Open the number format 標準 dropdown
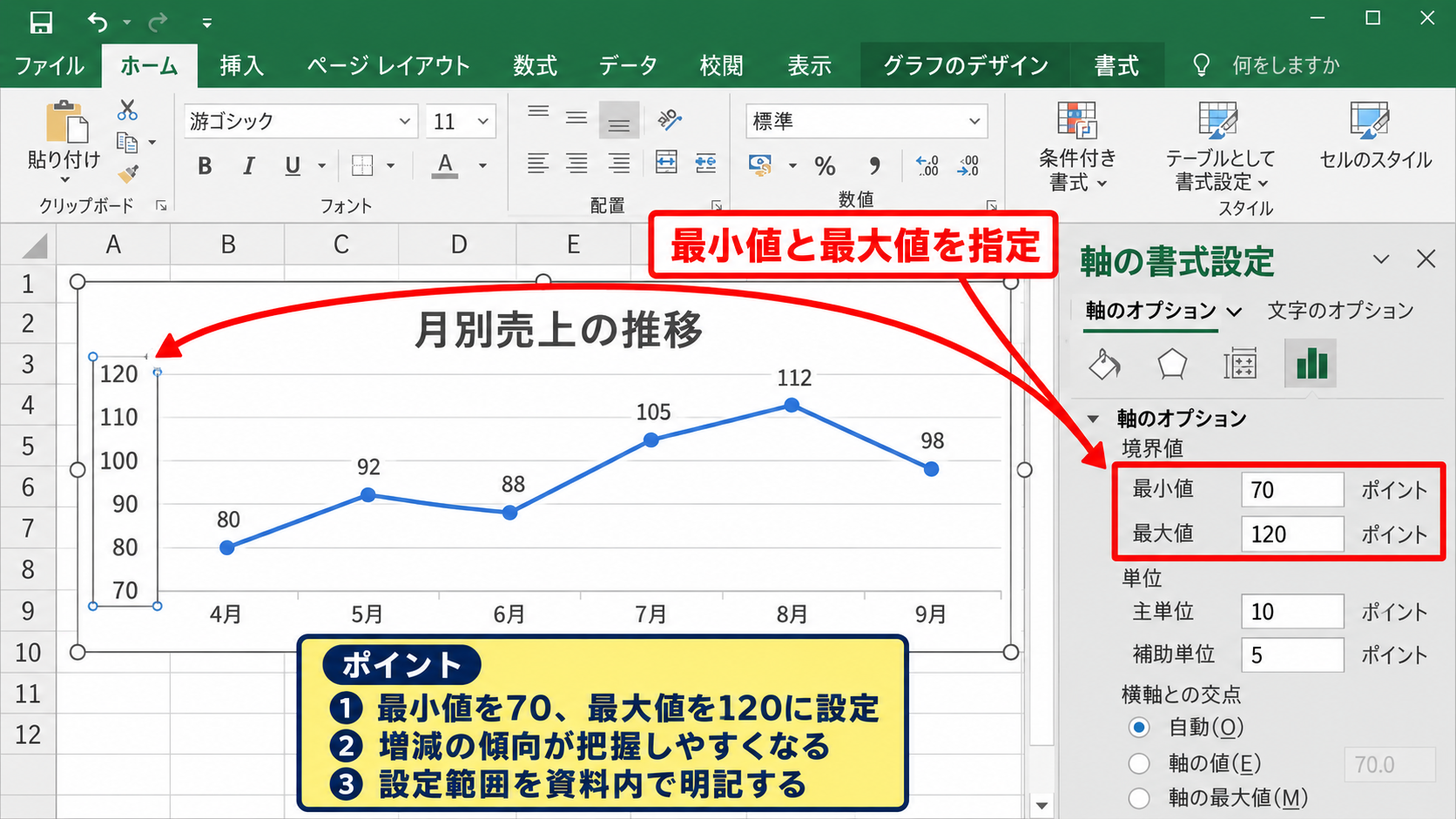 click(x=974, y=121)
